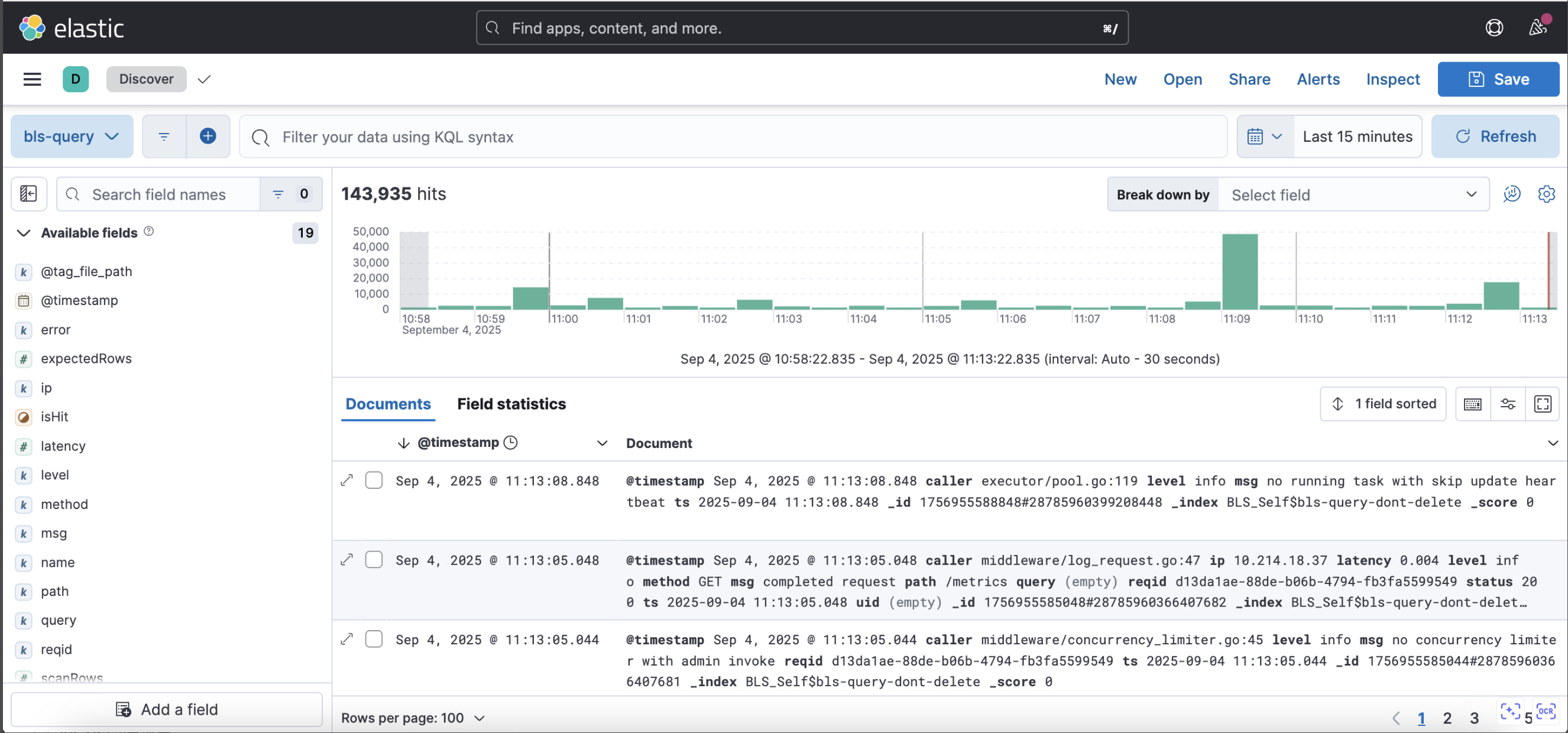
Task: Switch to the Documents tab
Action: point(388,404)
